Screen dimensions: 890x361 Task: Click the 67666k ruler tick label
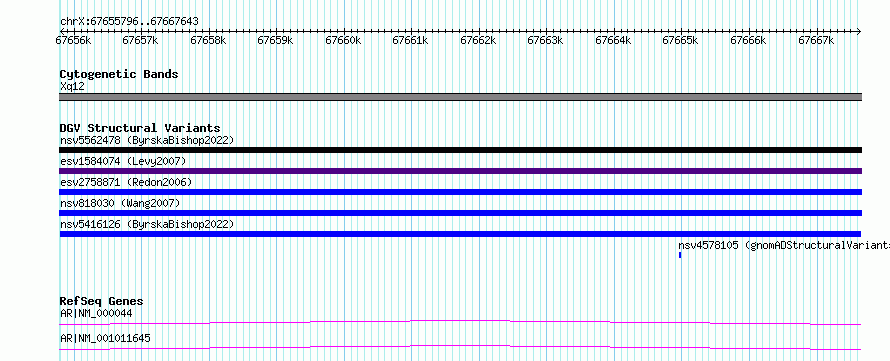tap(748, 40)
